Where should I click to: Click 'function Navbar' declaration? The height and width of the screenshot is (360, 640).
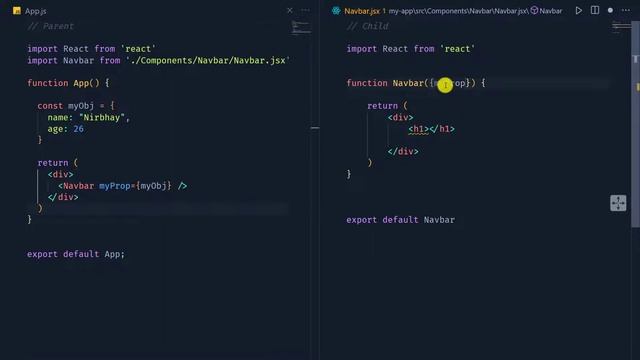point(385,83)
